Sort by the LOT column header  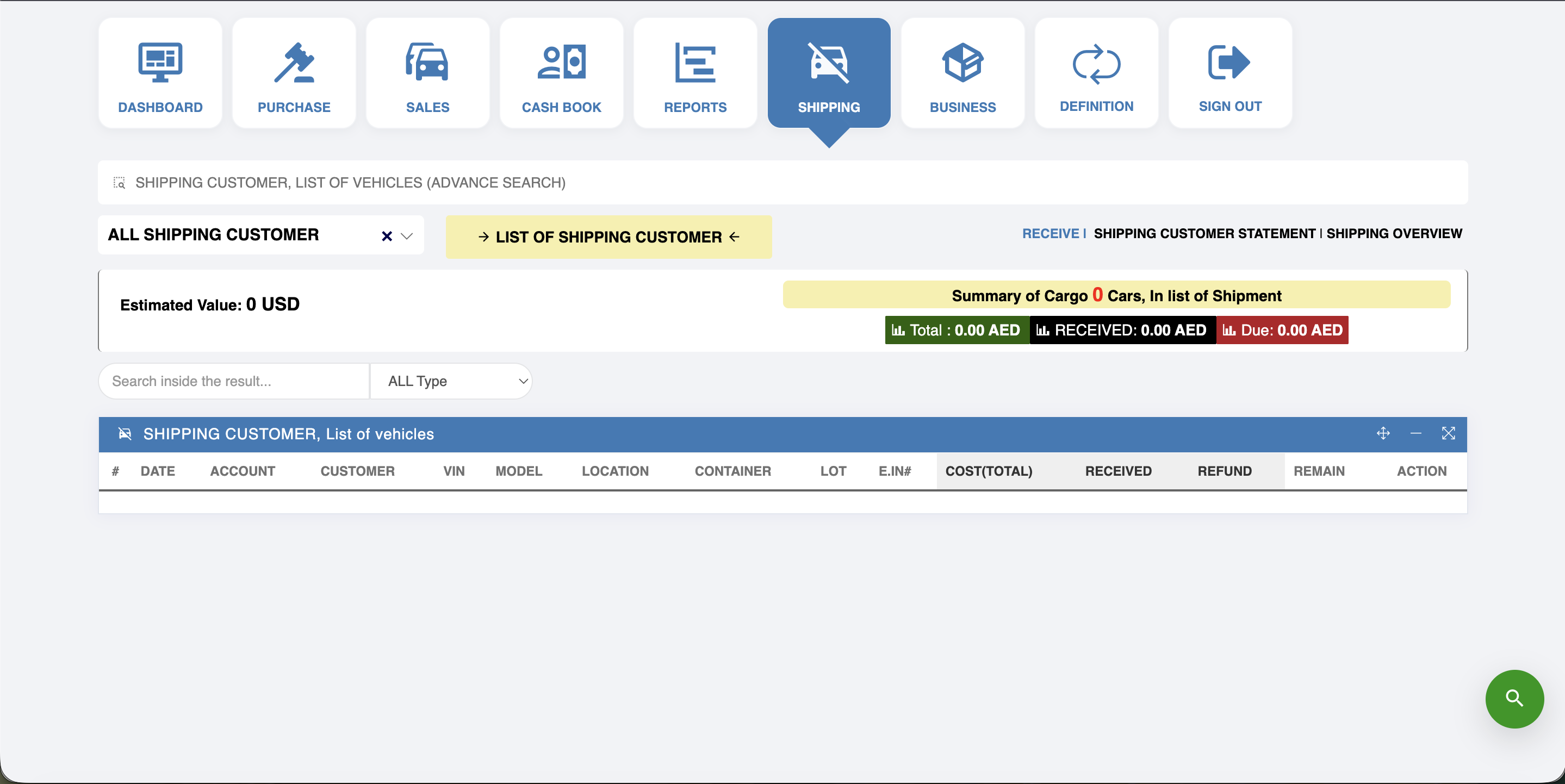pyautogui.click(x=833, y=471)
